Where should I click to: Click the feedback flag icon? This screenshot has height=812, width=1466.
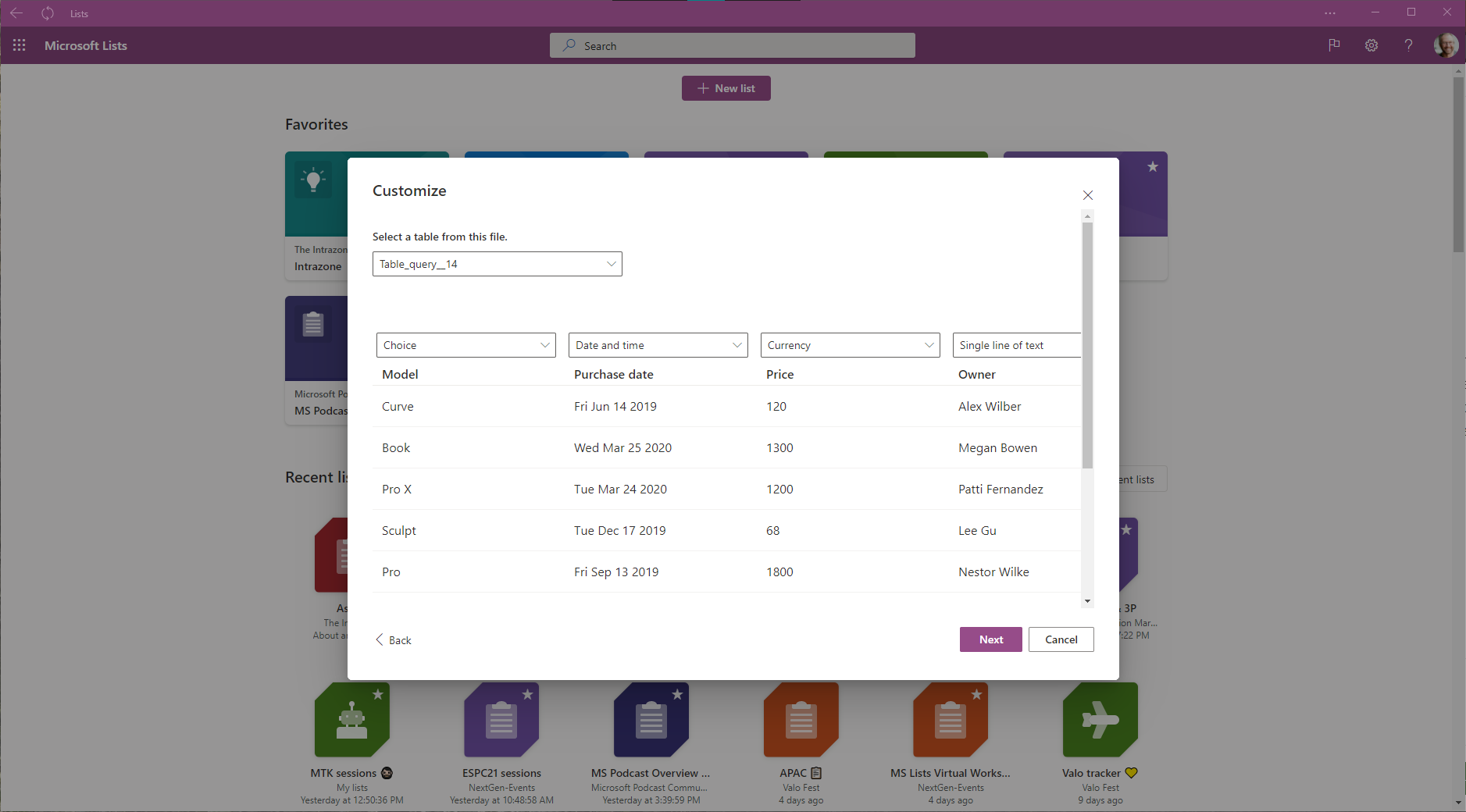click(1333, 45)
